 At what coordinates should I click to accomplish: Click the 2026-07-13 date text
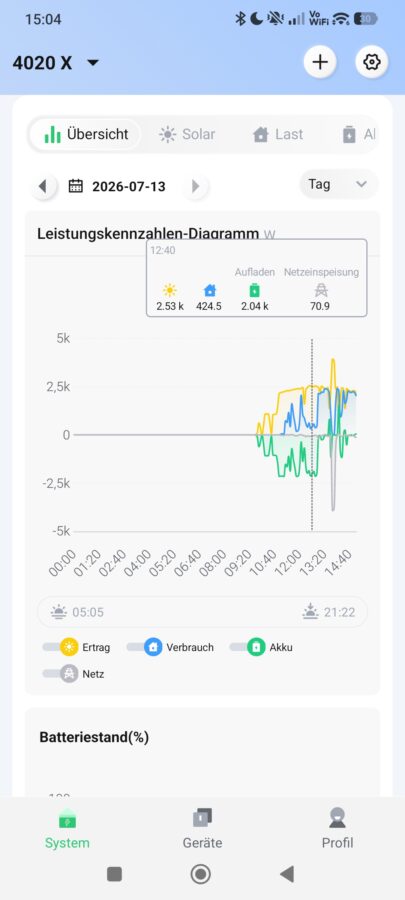pos(128,187)
